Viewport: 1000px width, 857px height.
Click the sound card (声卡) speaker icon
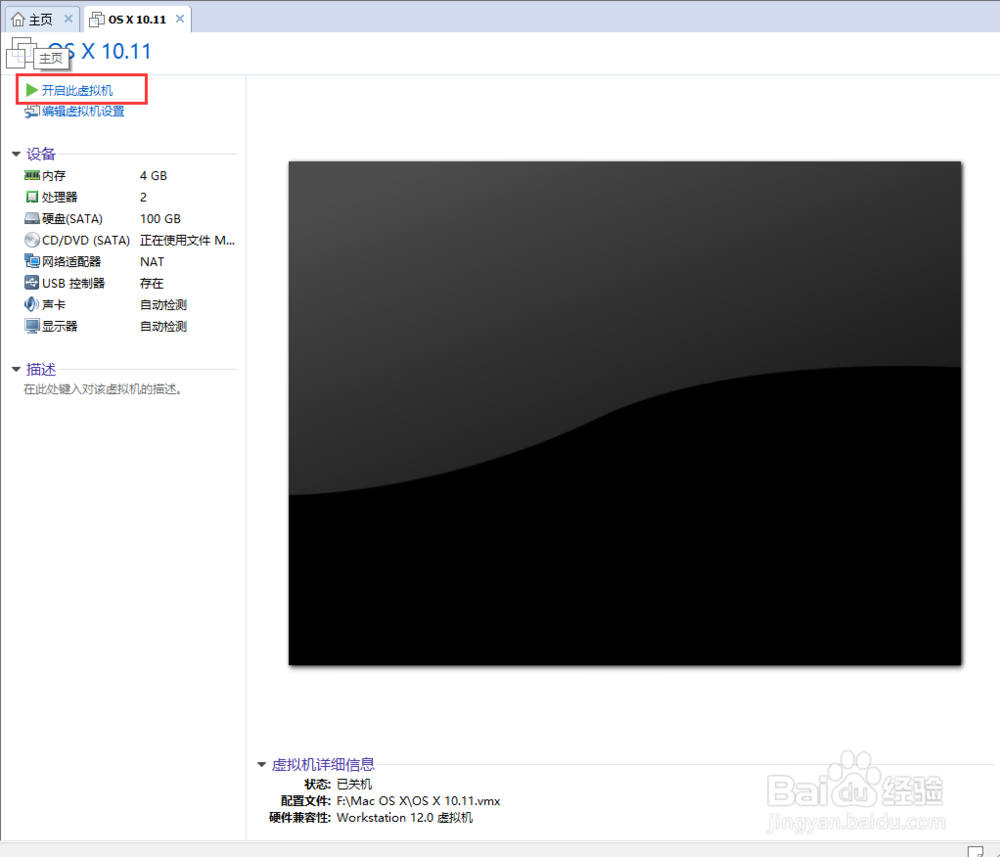pos(32,304)
